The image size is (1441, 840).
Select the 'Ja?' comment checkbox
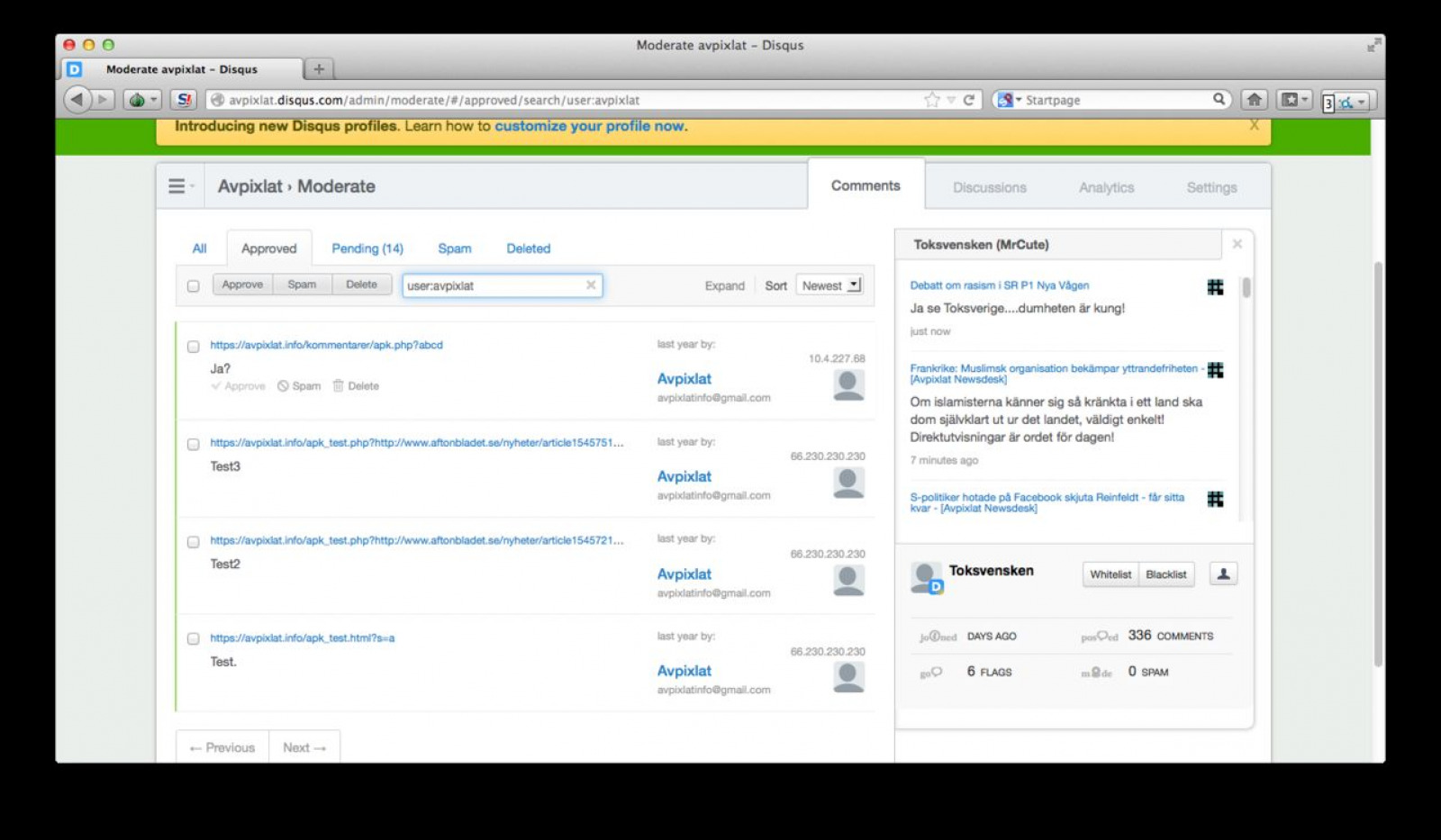click(193, 346)
